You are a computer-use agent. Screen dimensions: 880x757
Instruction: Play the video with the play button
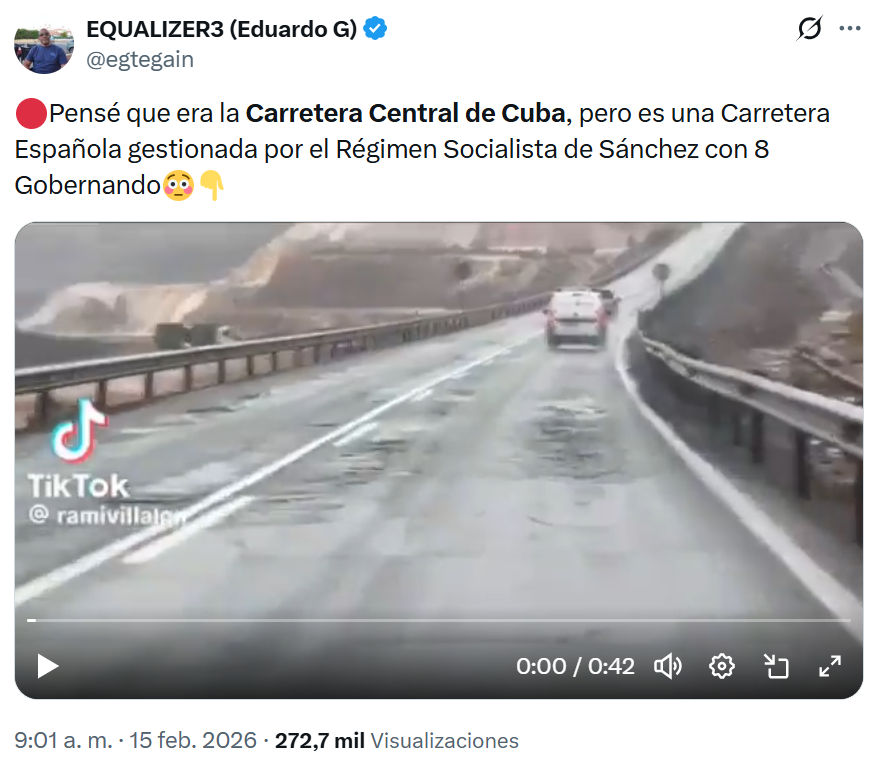(48, 666)
